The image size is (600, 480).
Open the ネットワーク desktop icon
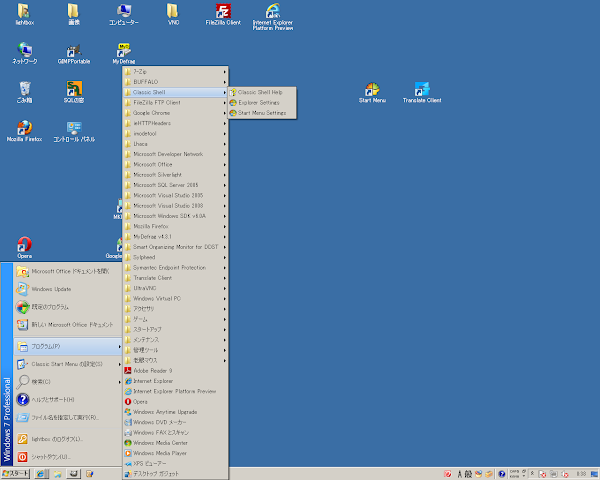pyautogui.click(x=24, y=54)
